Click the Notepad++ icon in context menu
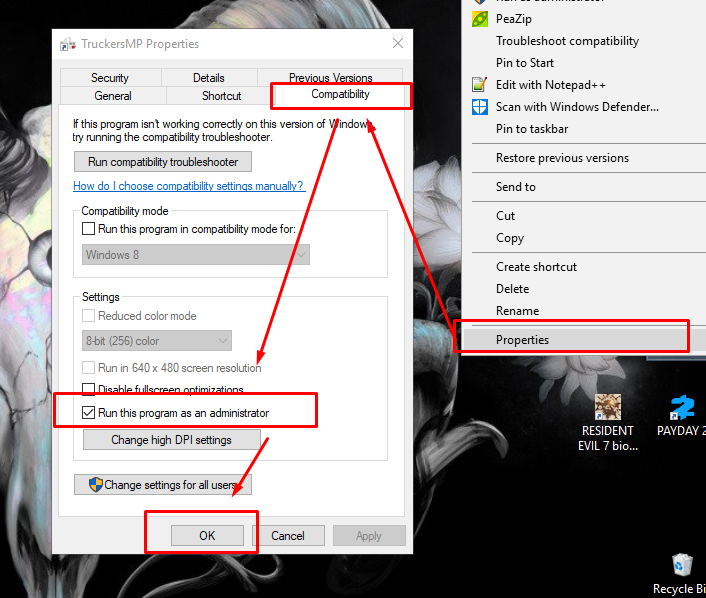 (480, 85)
